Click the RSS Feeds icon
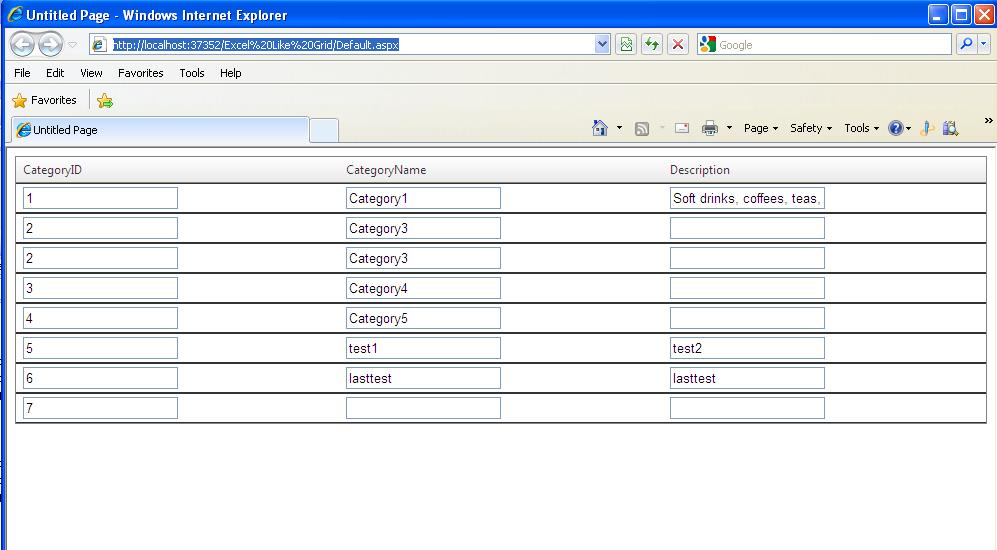997x550 pixels. tap(642, 128)
